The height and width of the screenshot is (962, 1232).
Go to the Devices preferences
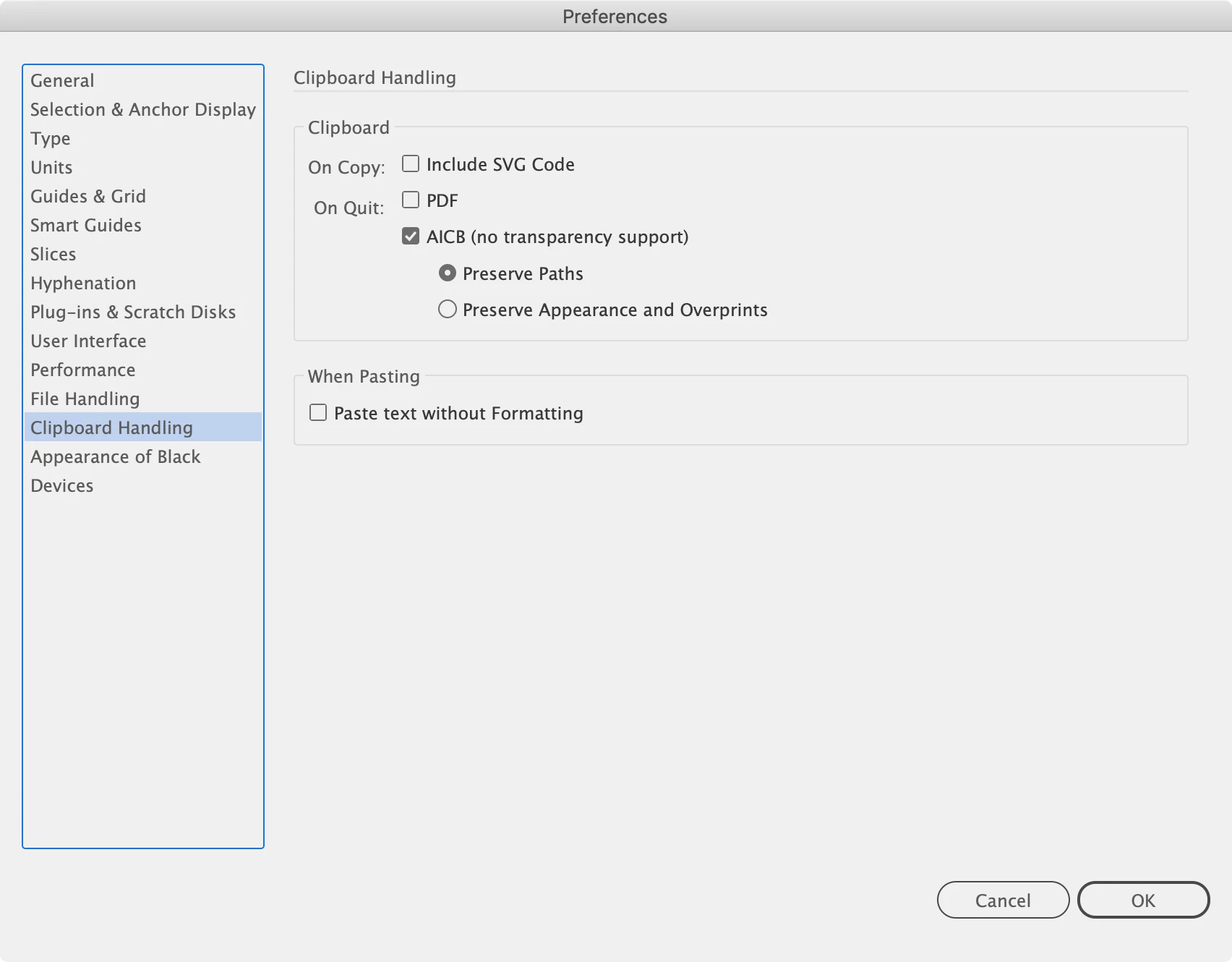click(143, 485)
